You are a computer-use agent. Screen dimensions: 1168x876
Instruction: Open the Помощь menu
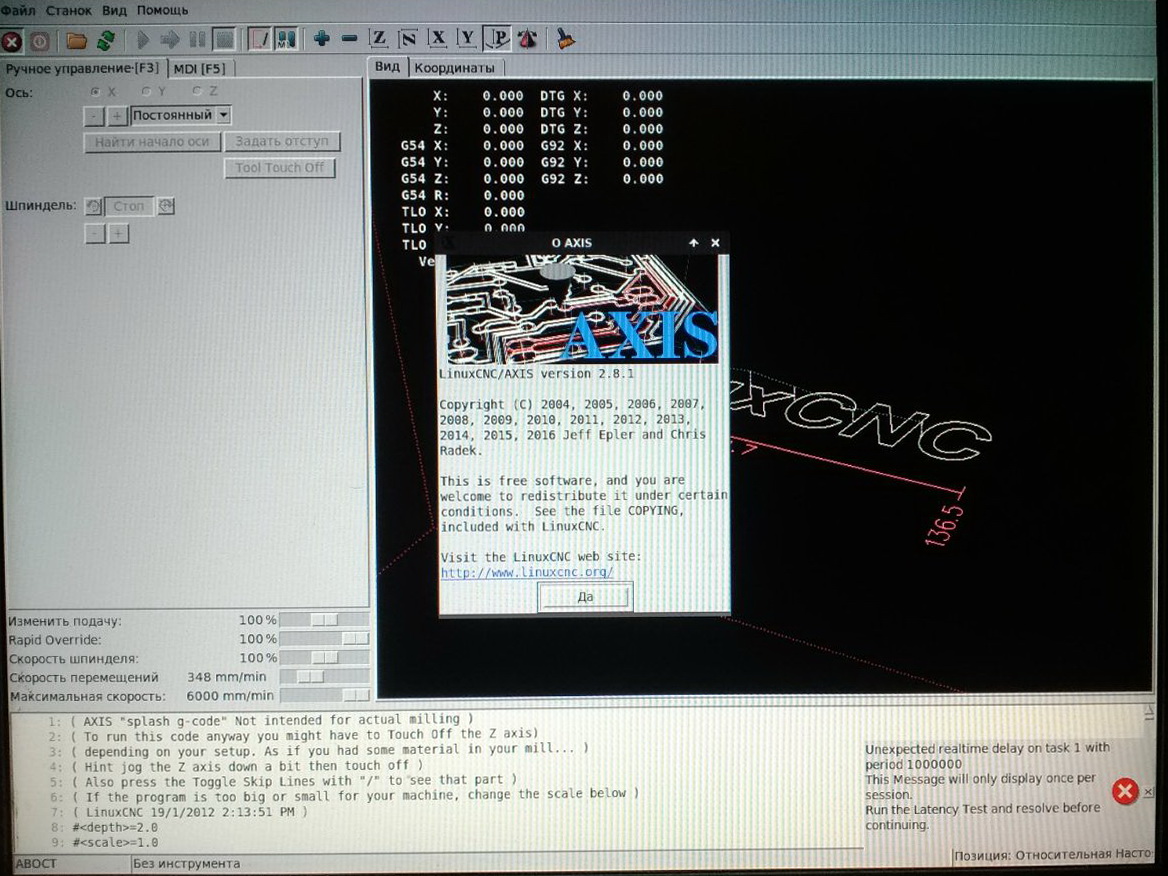(162, 10)
